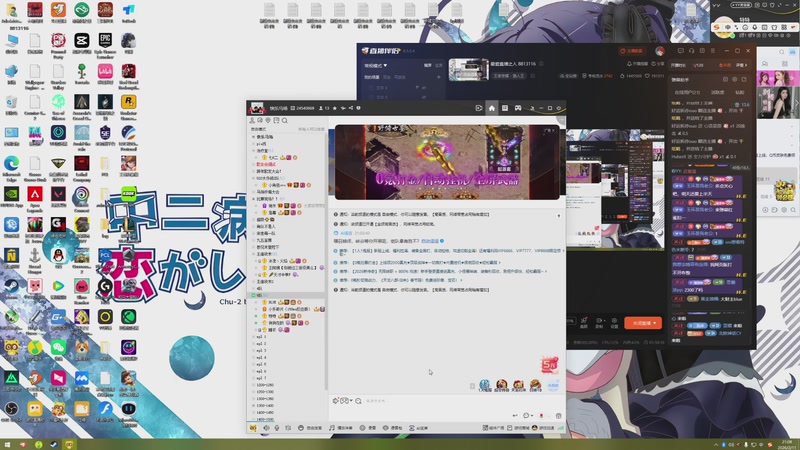Open the 常规模式 dropdown in 直播伴侣
This screenshot has width=800, height=450.
click(x=376, y=65)
